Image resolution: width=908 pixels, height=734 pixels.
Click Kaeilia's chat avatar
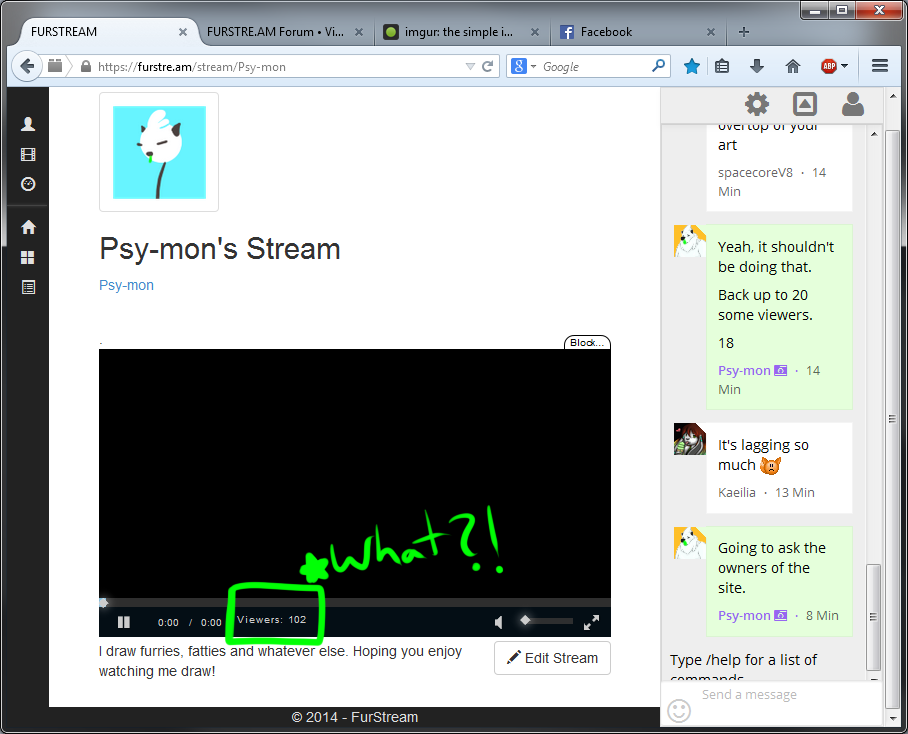690,439
